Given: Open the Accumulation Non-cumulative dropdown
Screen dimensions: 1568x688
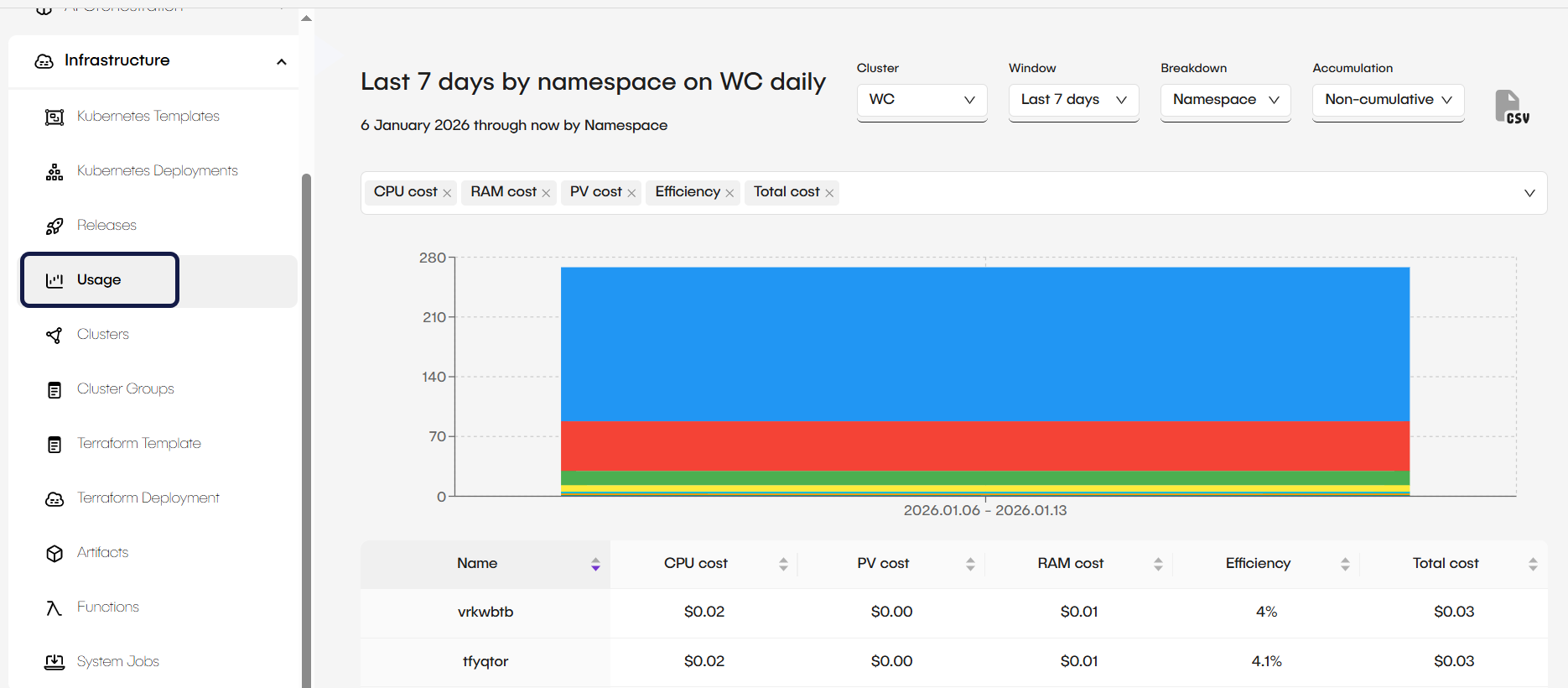Looking at the screenshot, I should click(1388, 100).
